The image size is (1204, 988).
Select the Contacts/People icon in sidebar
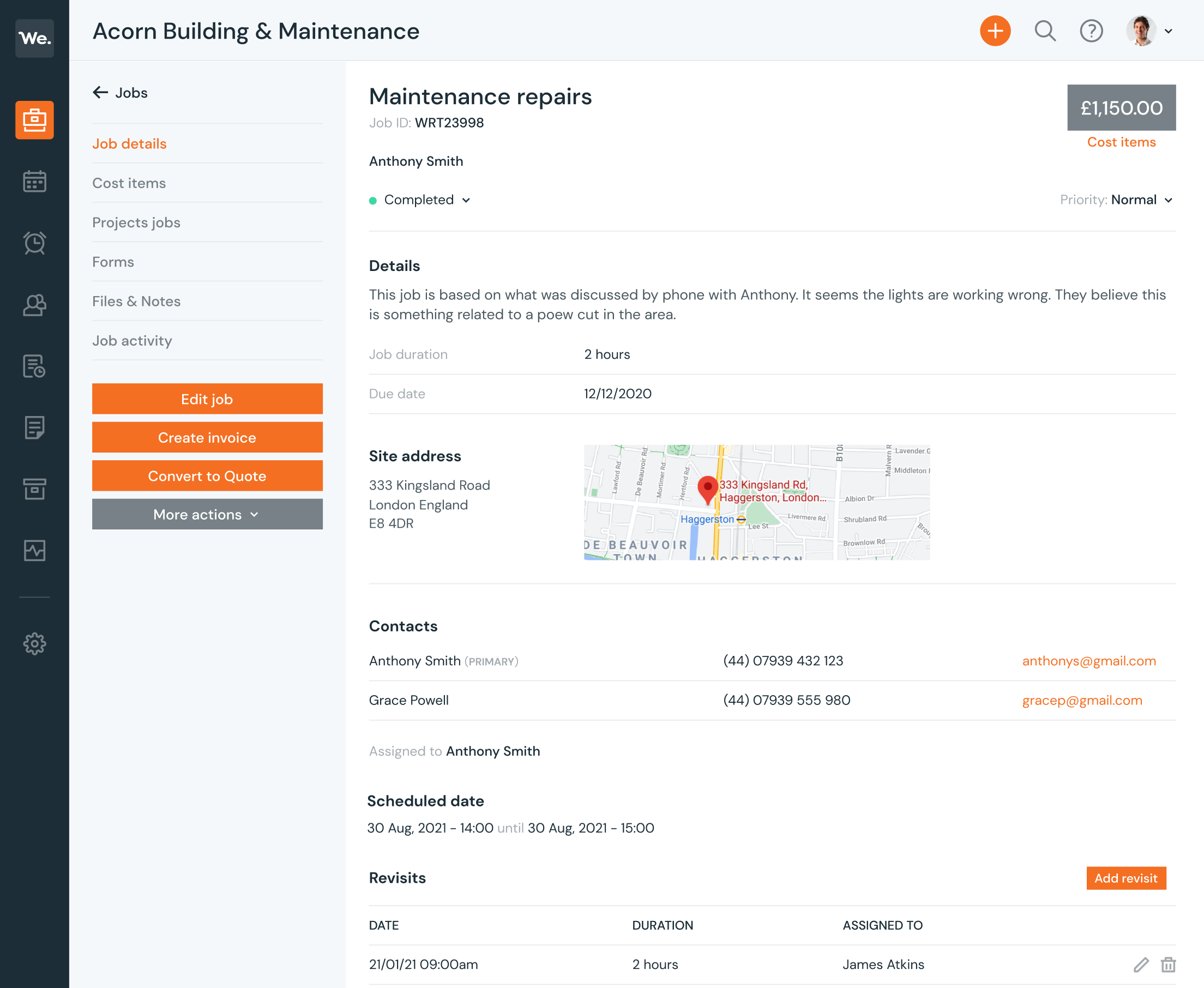pyautogui.click(x=34, y=304)
